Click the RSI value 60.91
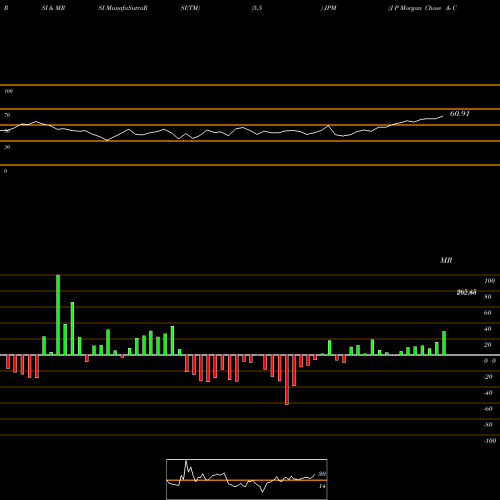 coord(459,114)
